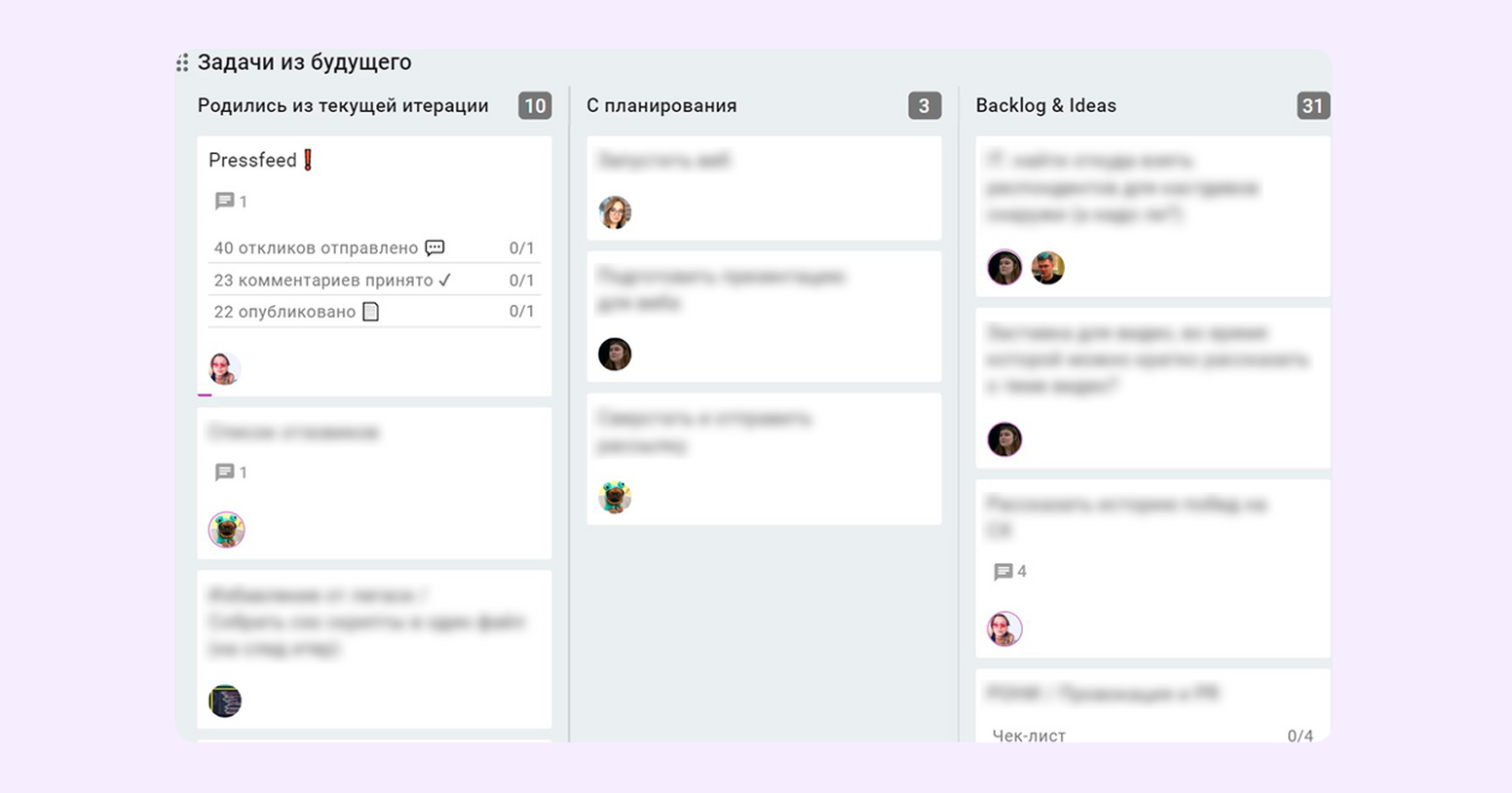Open comment icon showing 4 in Backlog

[1002, 572]
